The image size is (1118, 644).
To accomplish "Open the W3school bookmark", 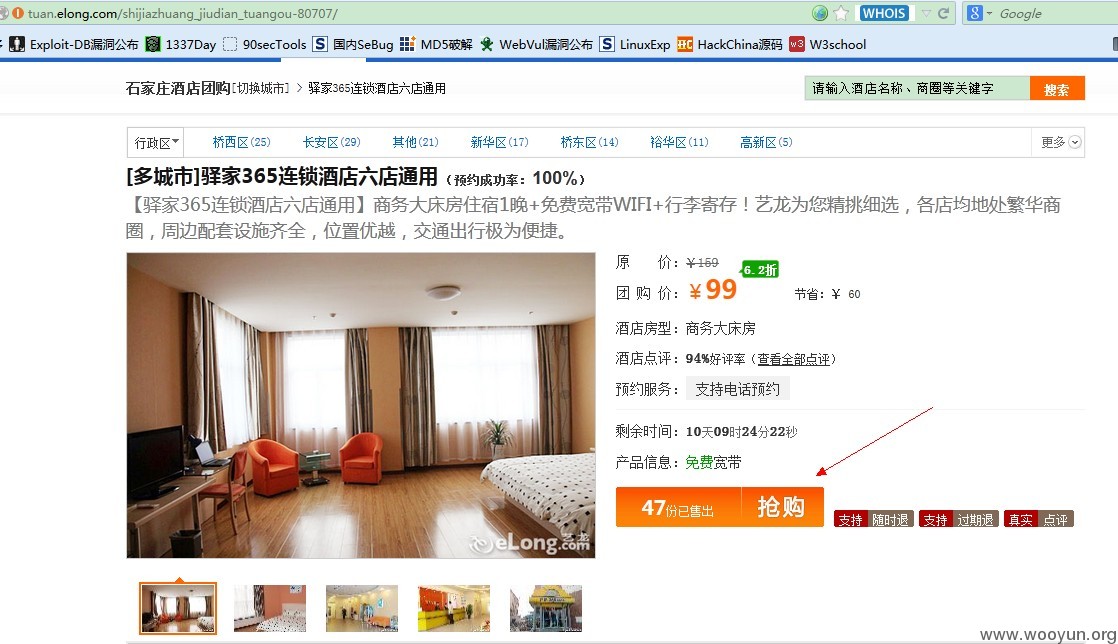I will (x=828, y=44).
